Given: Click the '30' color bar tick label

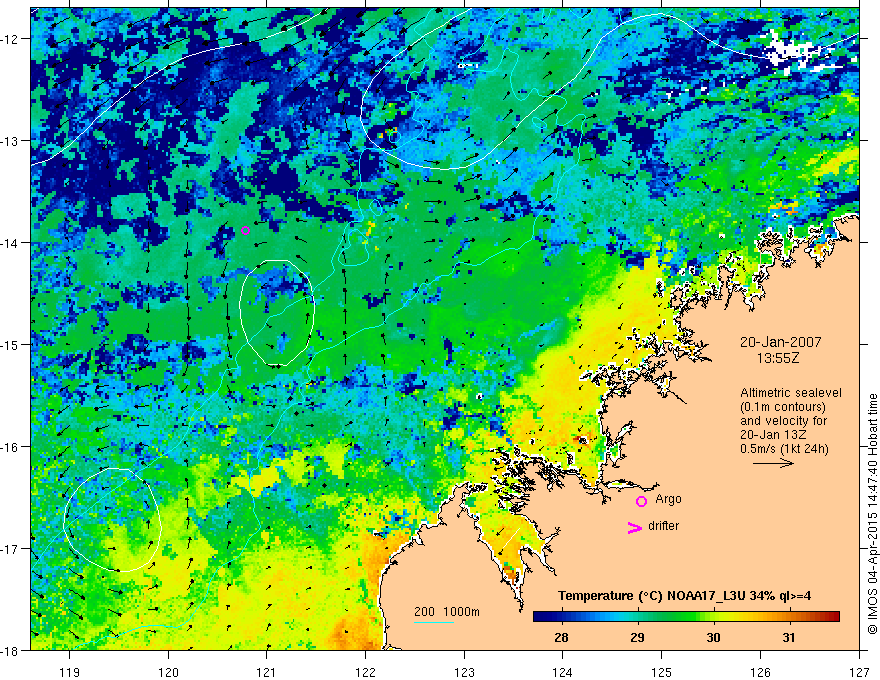Looking at the screenshot, I should click(713, 638).
